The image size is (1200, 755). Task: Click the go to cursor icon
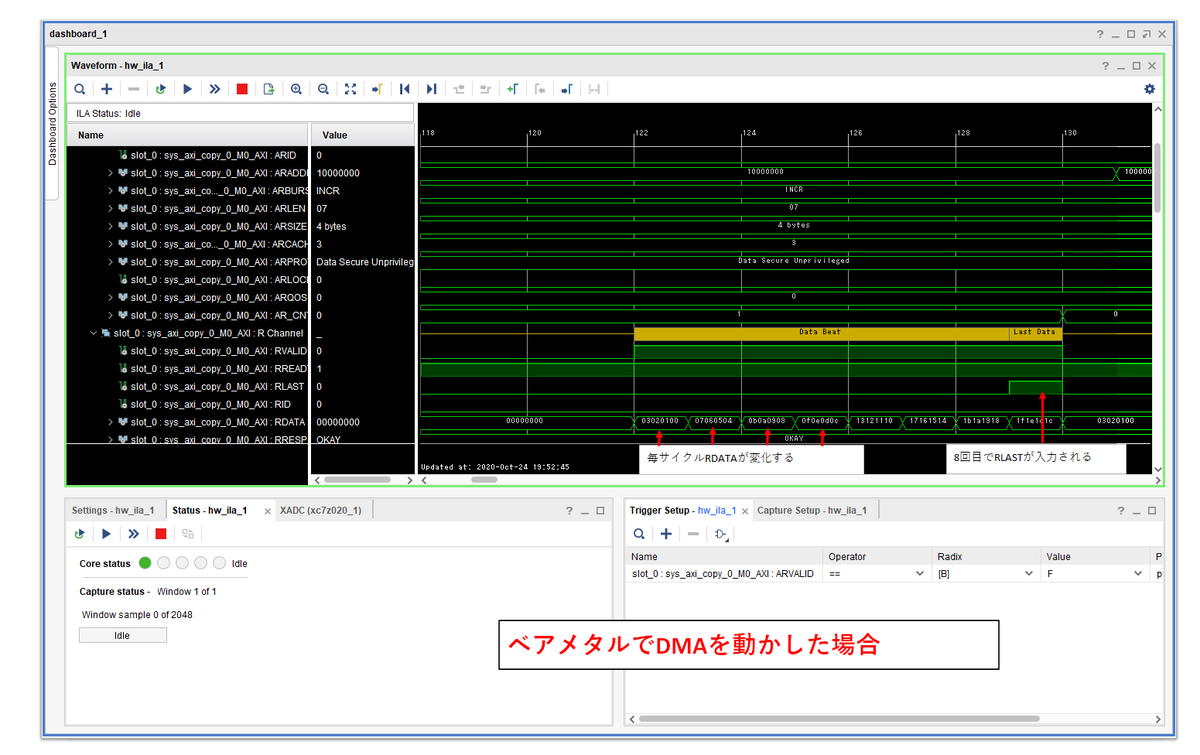click(x=377, y=89)
